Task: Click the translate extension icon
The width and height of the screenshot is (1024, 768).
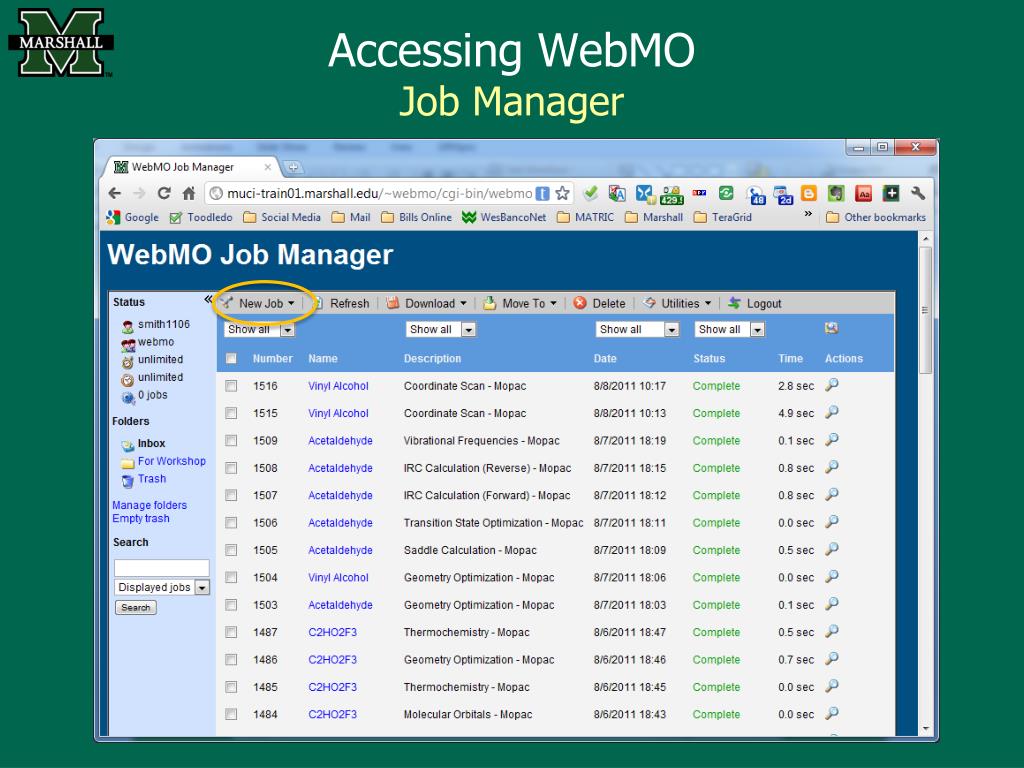Action: coord(617,193)
